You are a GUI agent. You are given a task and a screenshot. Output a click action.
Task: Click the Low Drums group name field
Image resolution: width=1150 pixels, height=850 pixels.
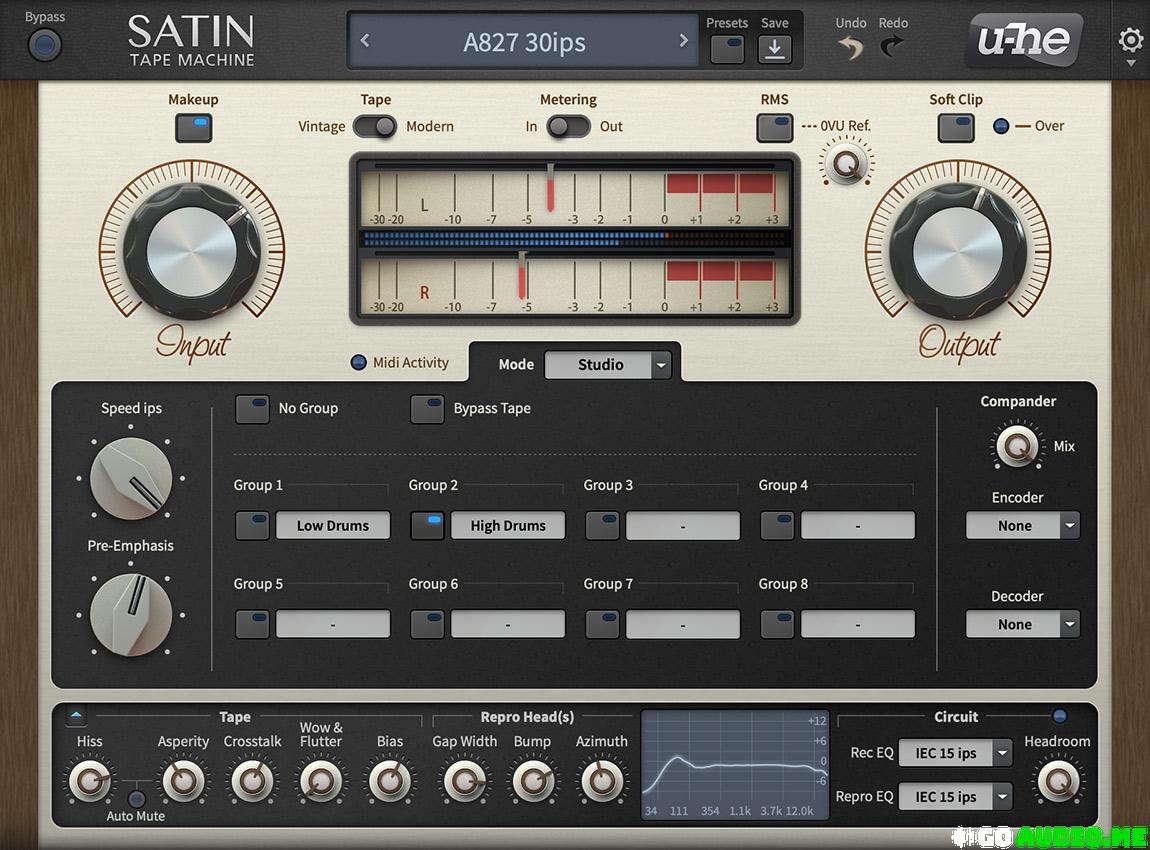click(x=333, y=526)
